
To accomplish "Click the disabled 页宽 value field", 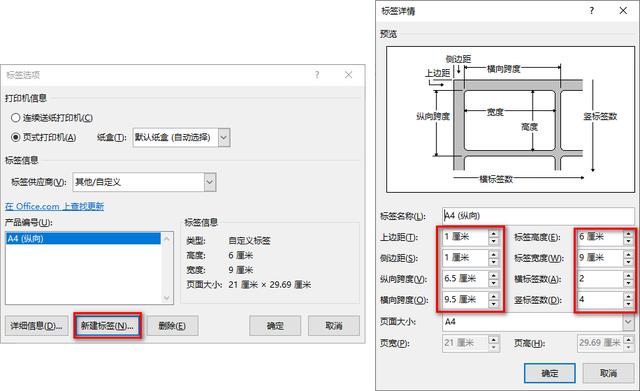I will click(465, 343).
